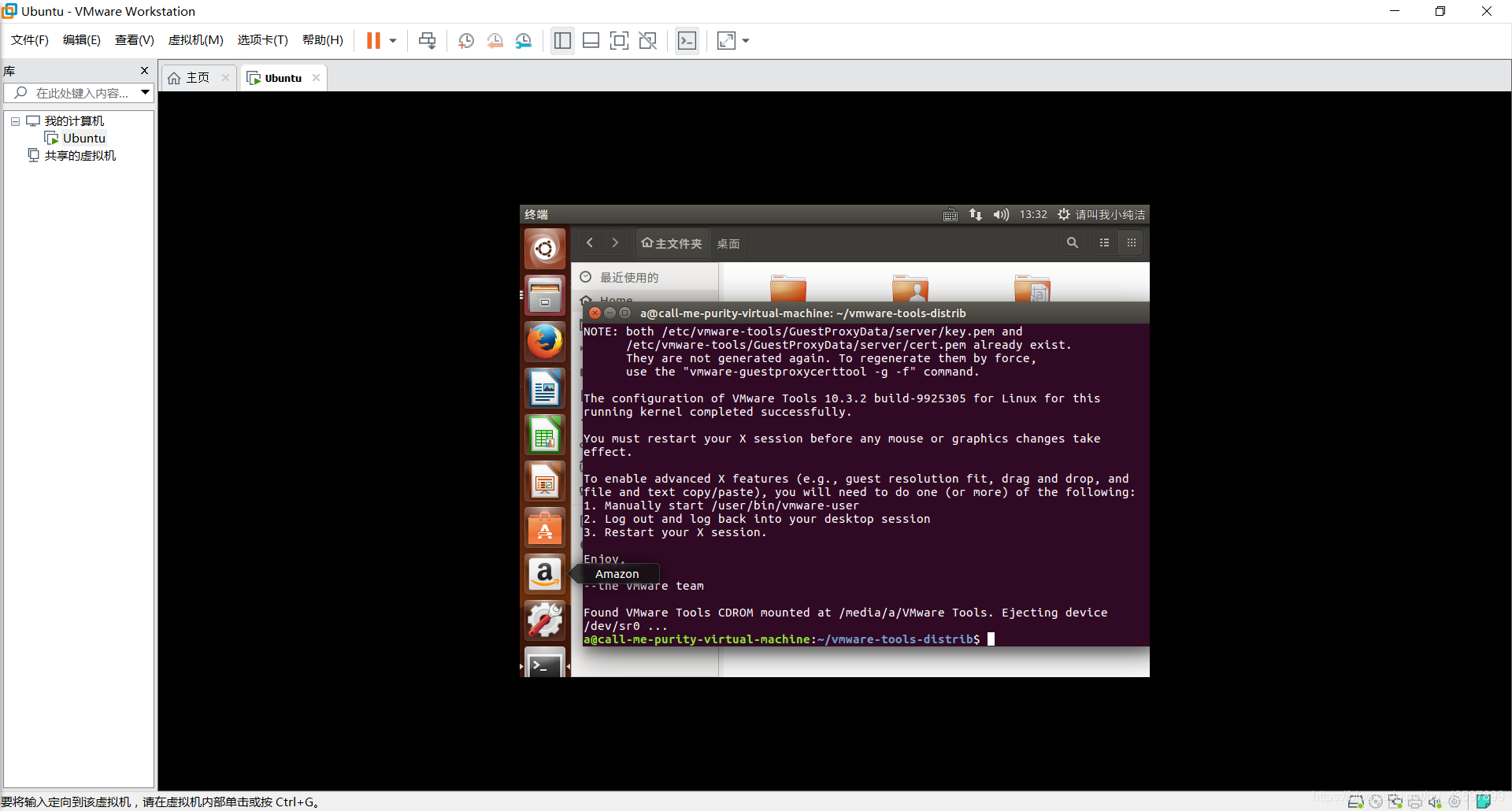
Task: Open the 文件(F) menu
Action: tap(30, 40)
